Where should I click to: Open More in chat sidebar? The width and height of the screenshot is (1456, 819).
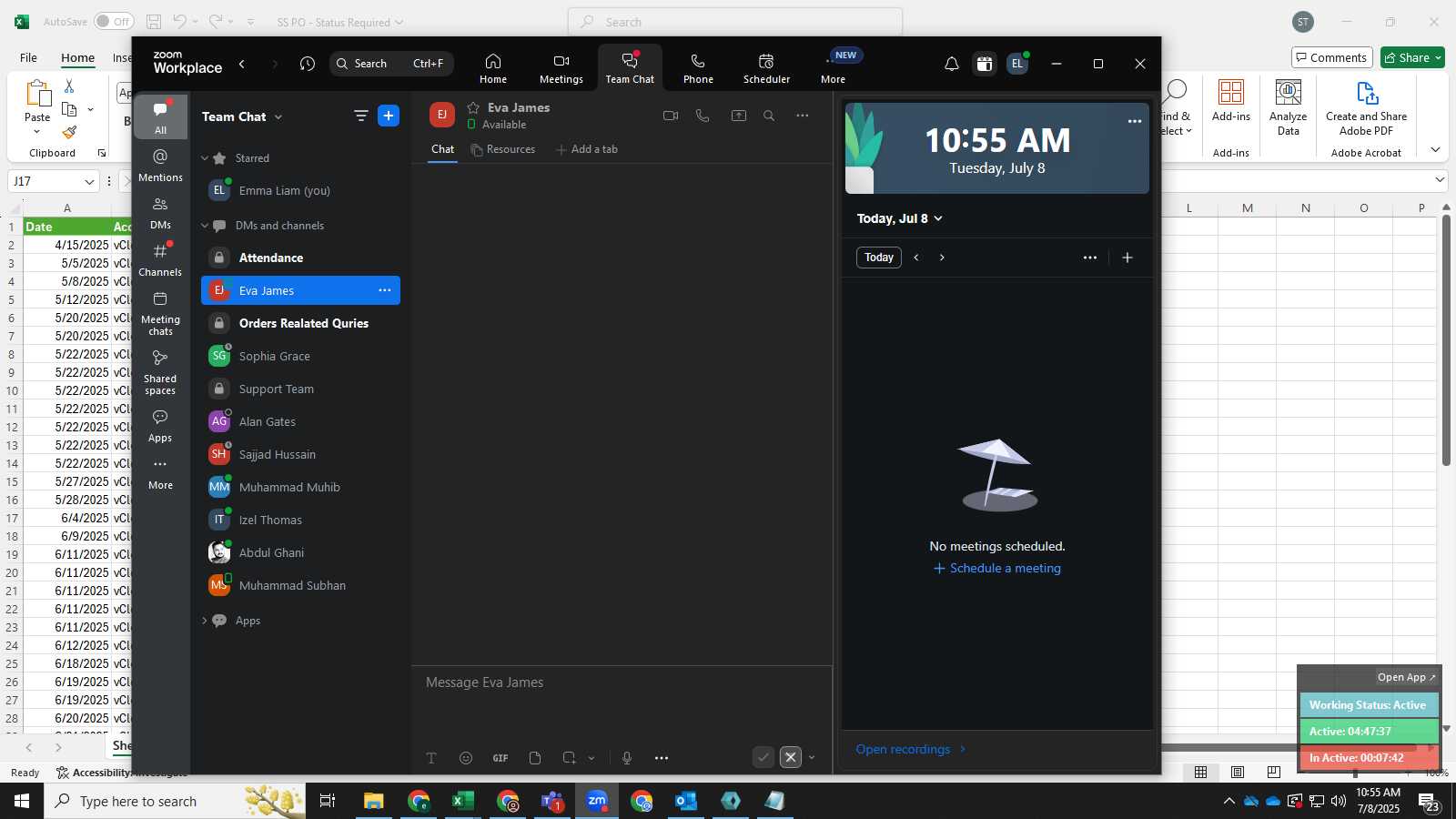[x=160, y=473]
